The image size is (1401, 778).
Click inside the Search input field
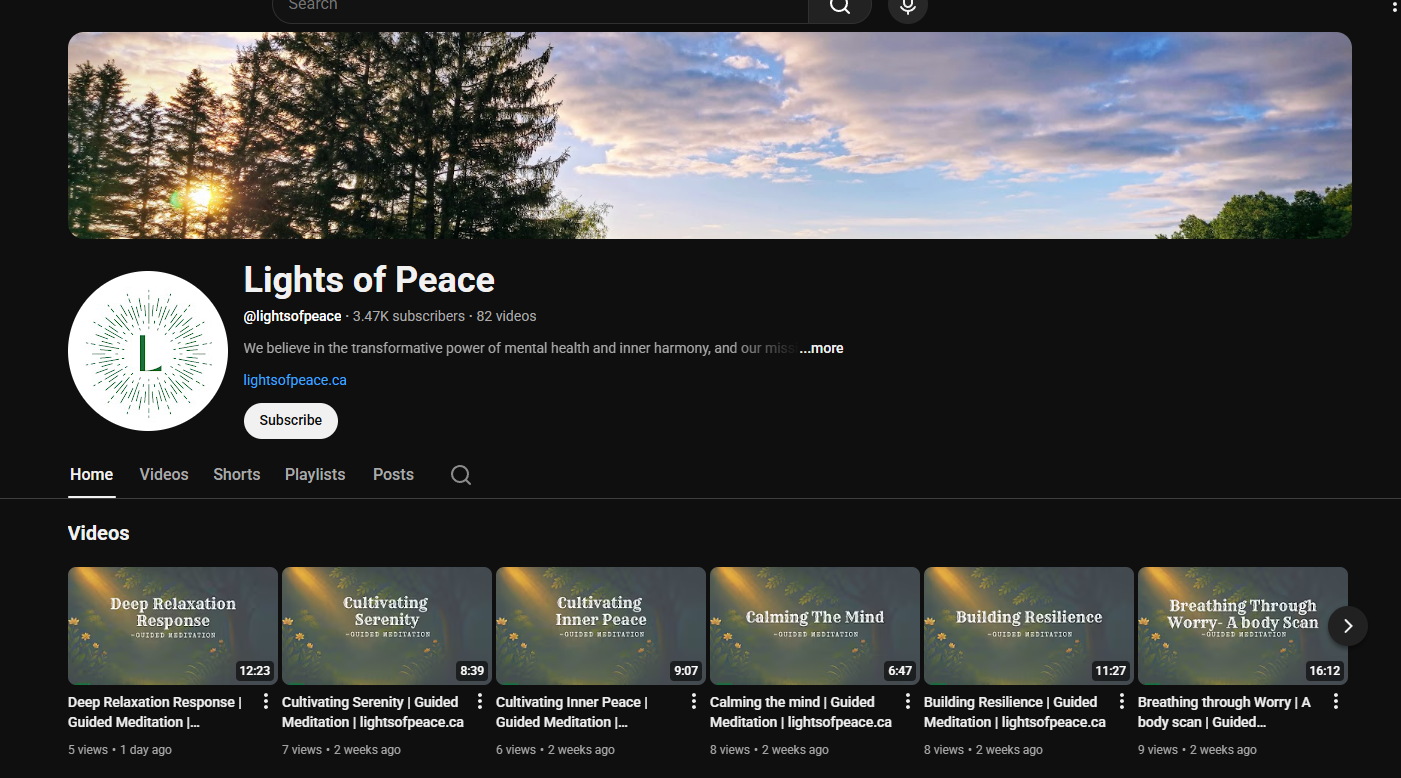pyautogui.click(x=540, y=5)
